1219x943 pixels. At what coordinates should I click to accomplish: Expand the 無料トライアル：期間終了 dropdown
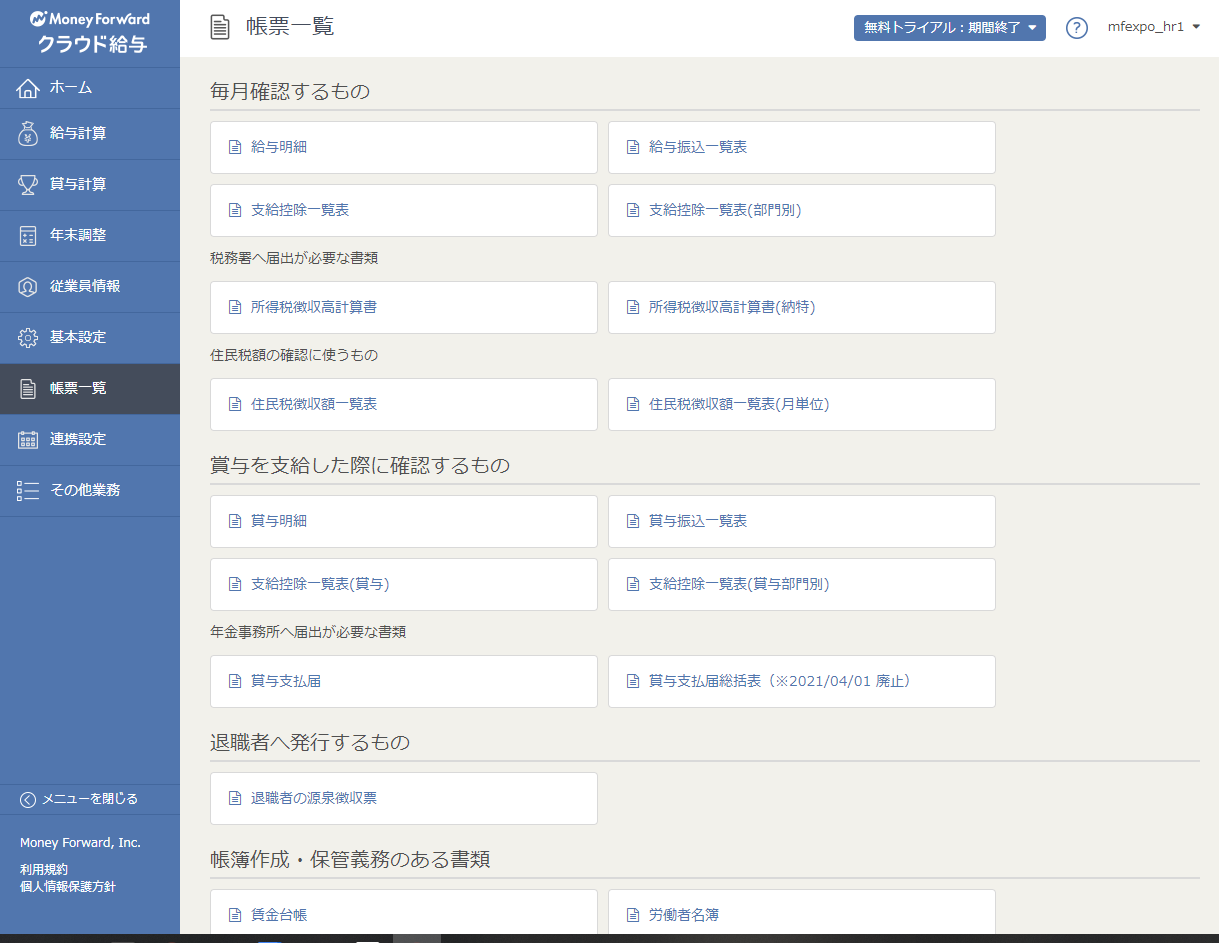(949, 28)
